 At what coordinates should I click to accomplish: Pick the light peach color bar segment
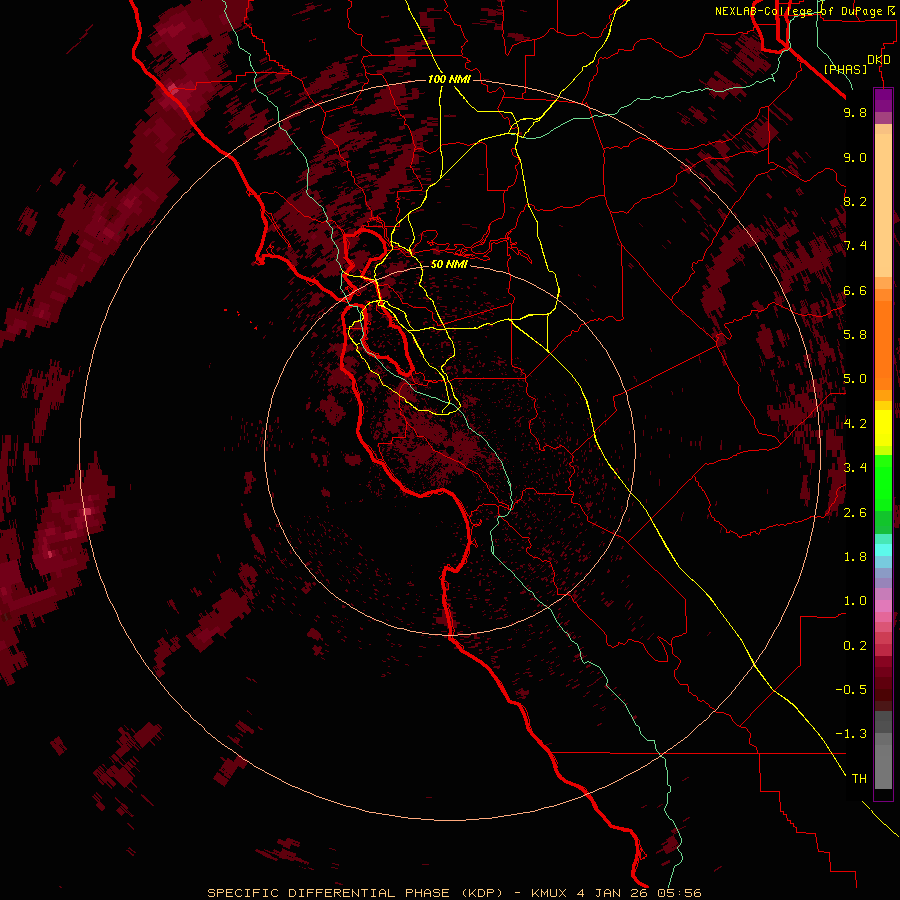pyautogui.click(x=883, y=205)
